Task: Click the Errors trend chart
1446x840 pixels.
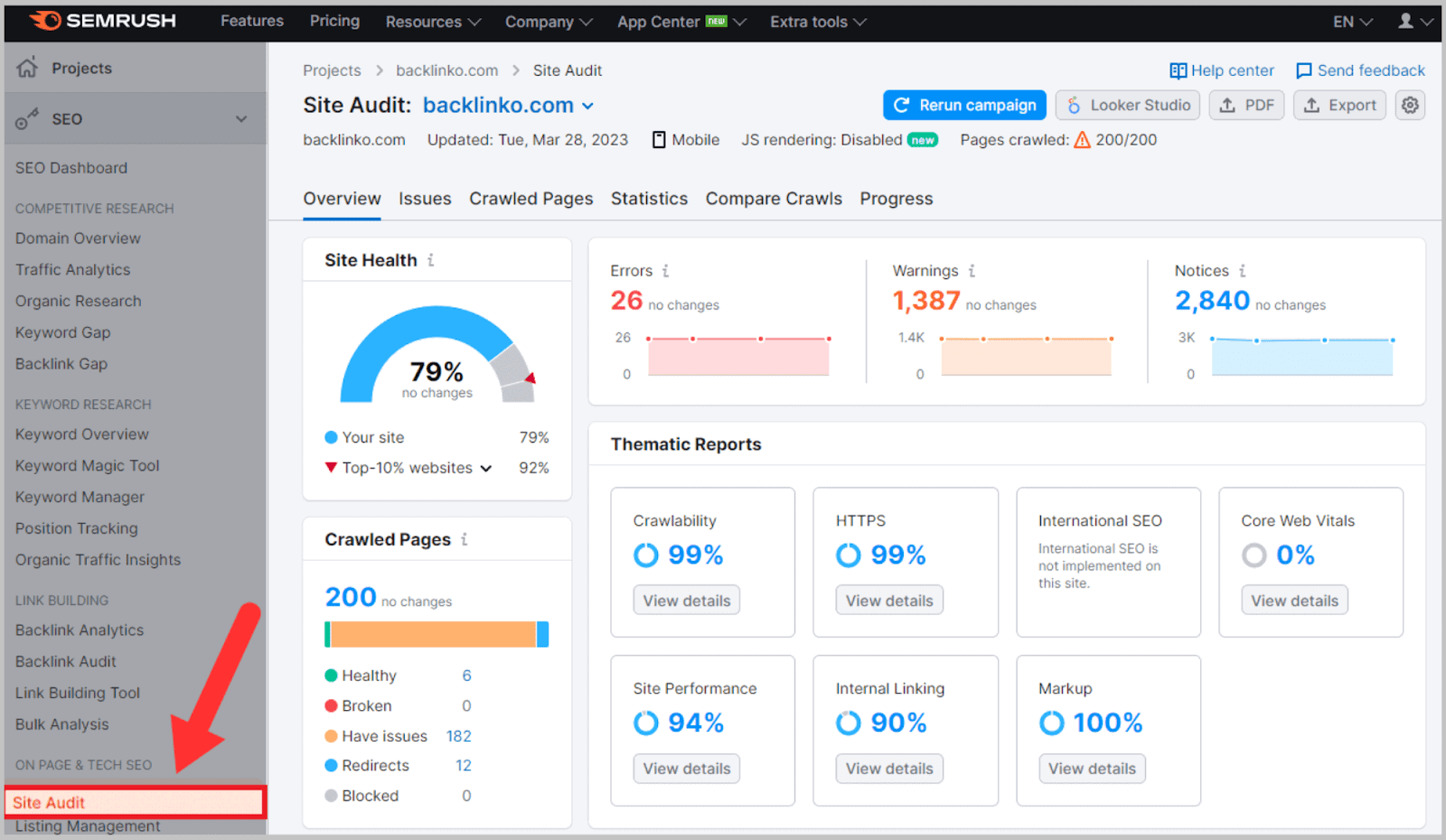Action: click(x=738, y=356)
